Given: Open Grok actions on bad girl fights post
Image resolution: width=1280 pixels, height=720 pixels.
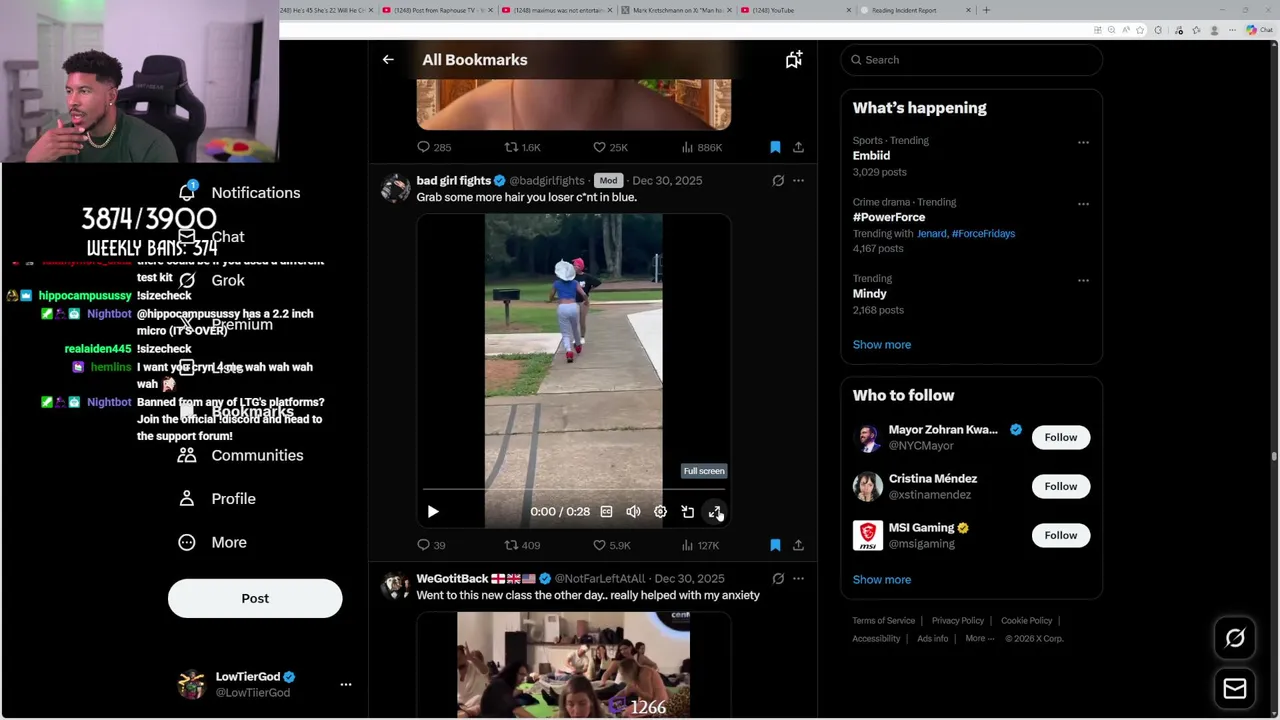Looking at the screenshot, I should click(x=778, y=181).
